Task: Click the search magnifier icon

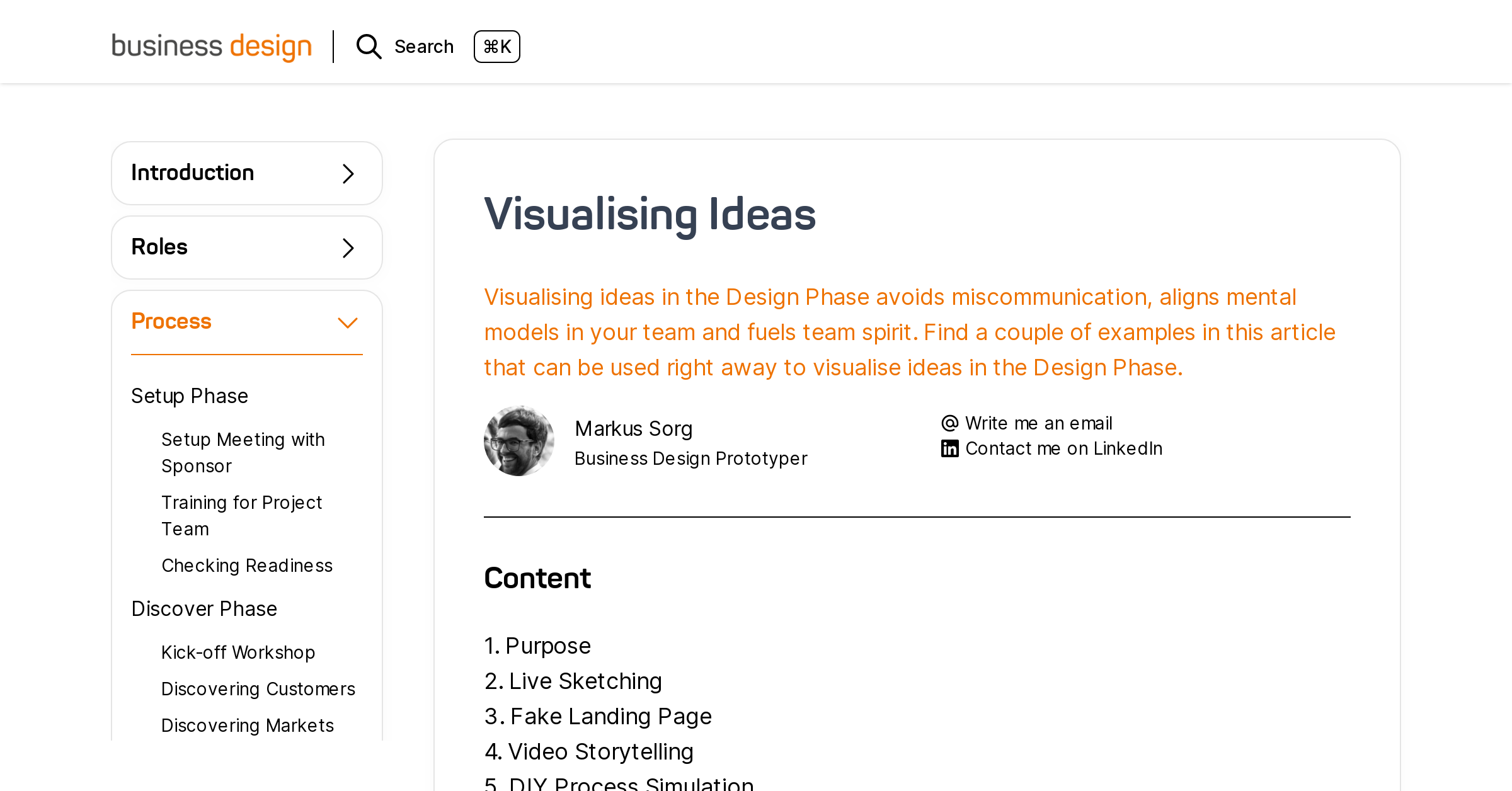Action: click(369, 46)
